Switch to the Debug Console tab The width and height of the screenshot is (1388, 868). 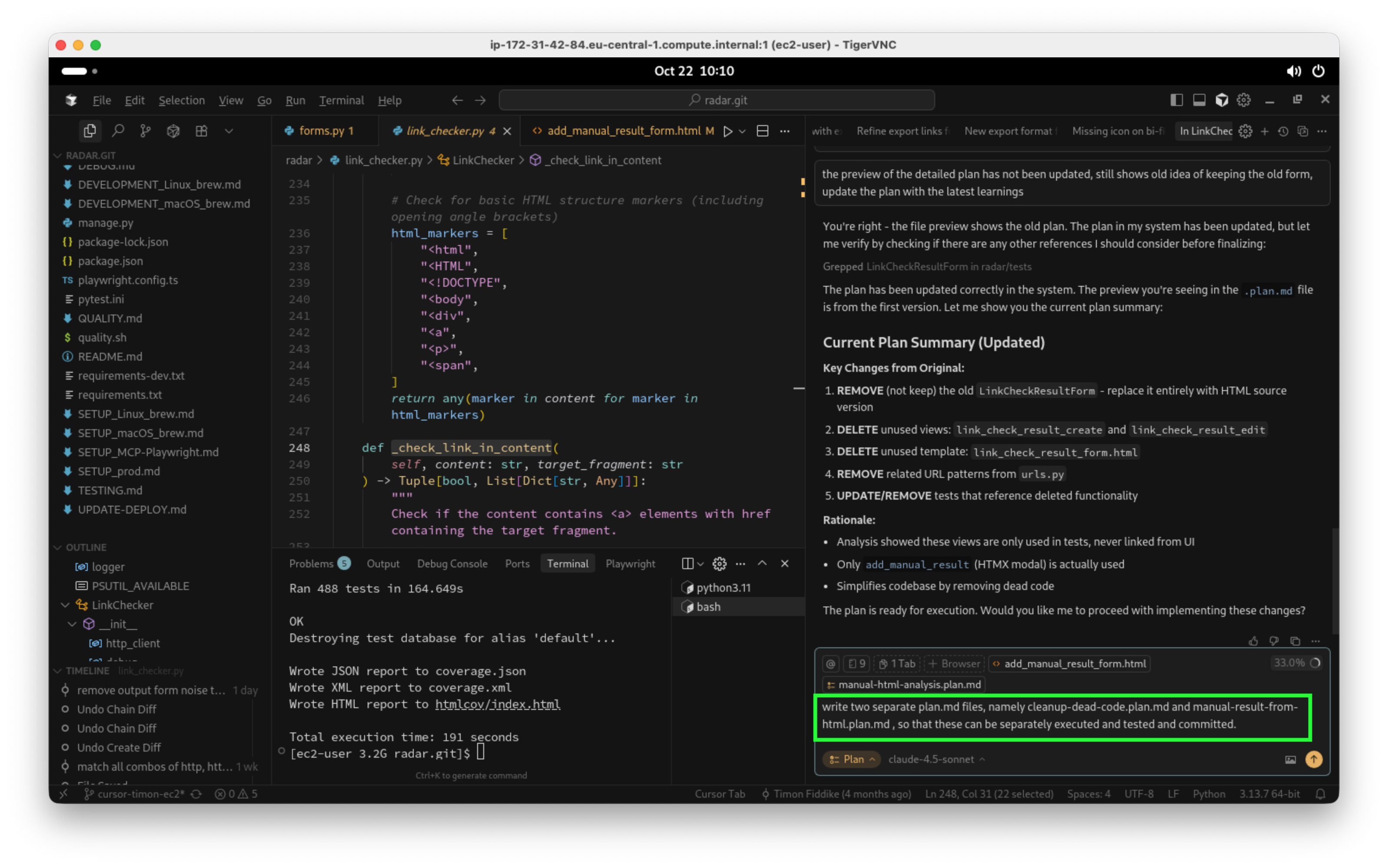[452, 564]
